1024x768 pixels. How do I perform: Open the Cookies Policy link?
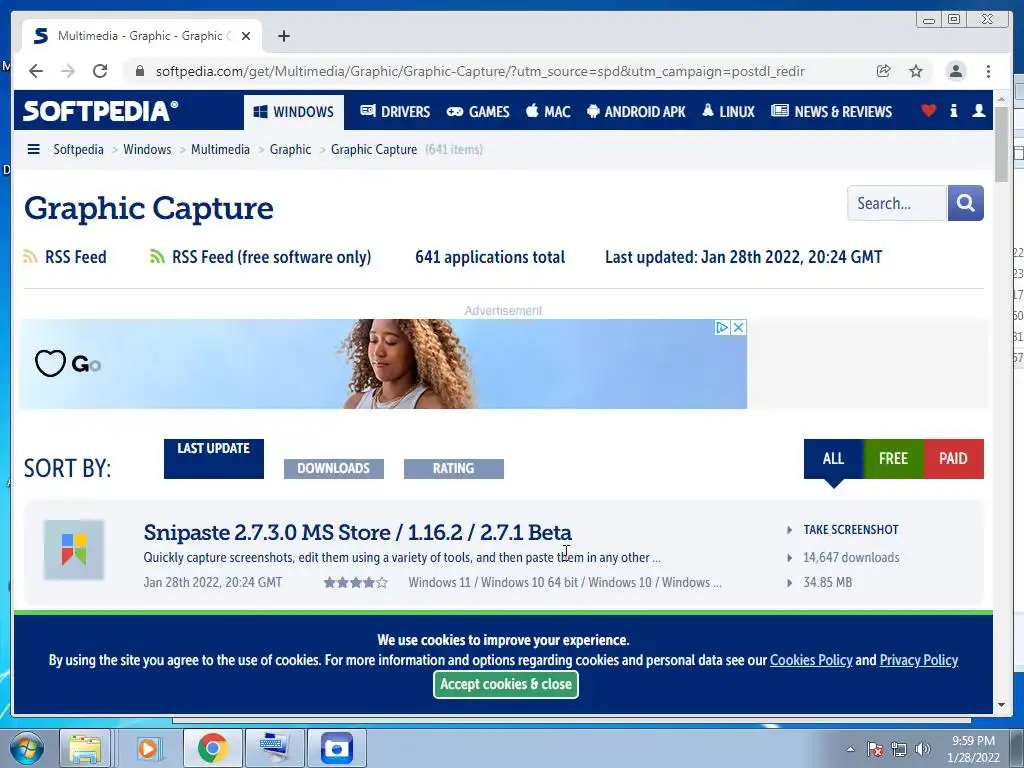click(x=811, y=660)
